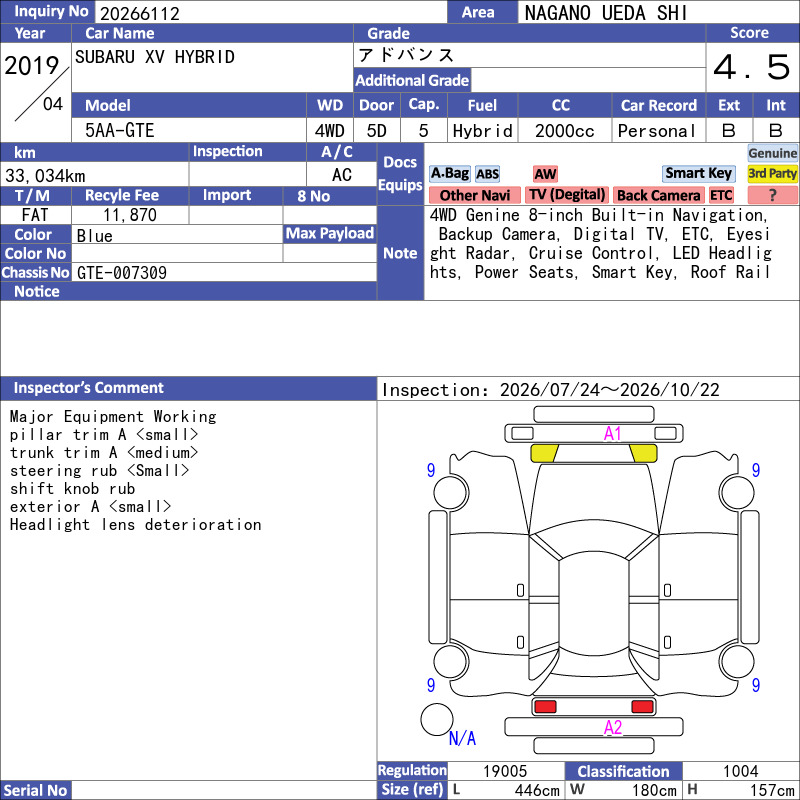
Task: Select the Back Camera badge
Action: [658, 195]
